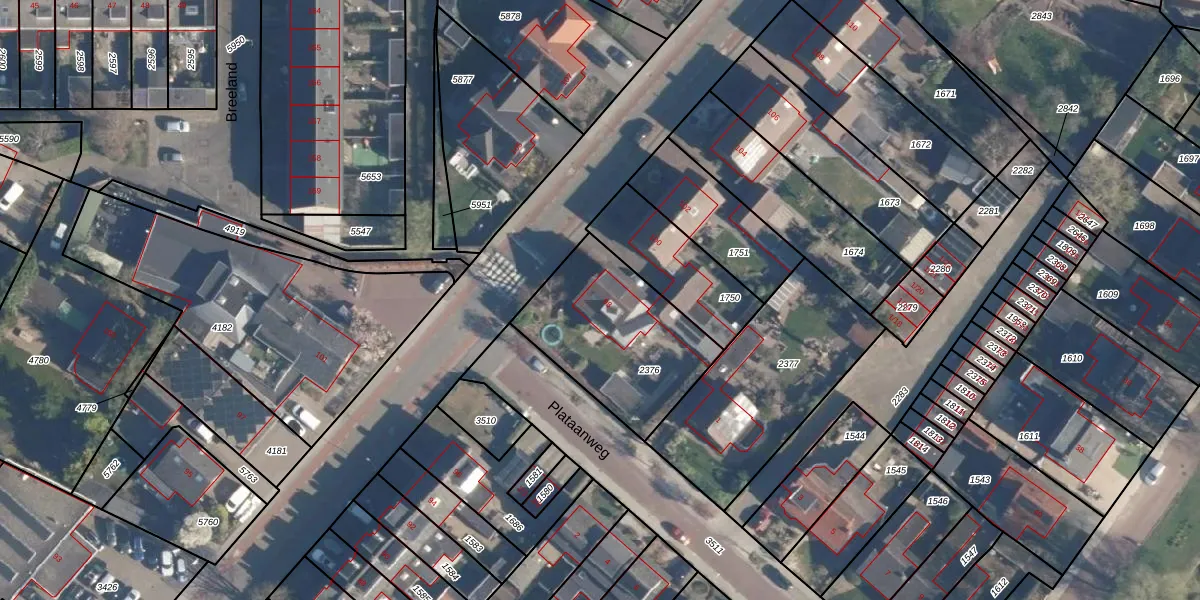Select parcel 5653
The height and width of the screenshot is (600, 1200).
(x=370, y=177)
